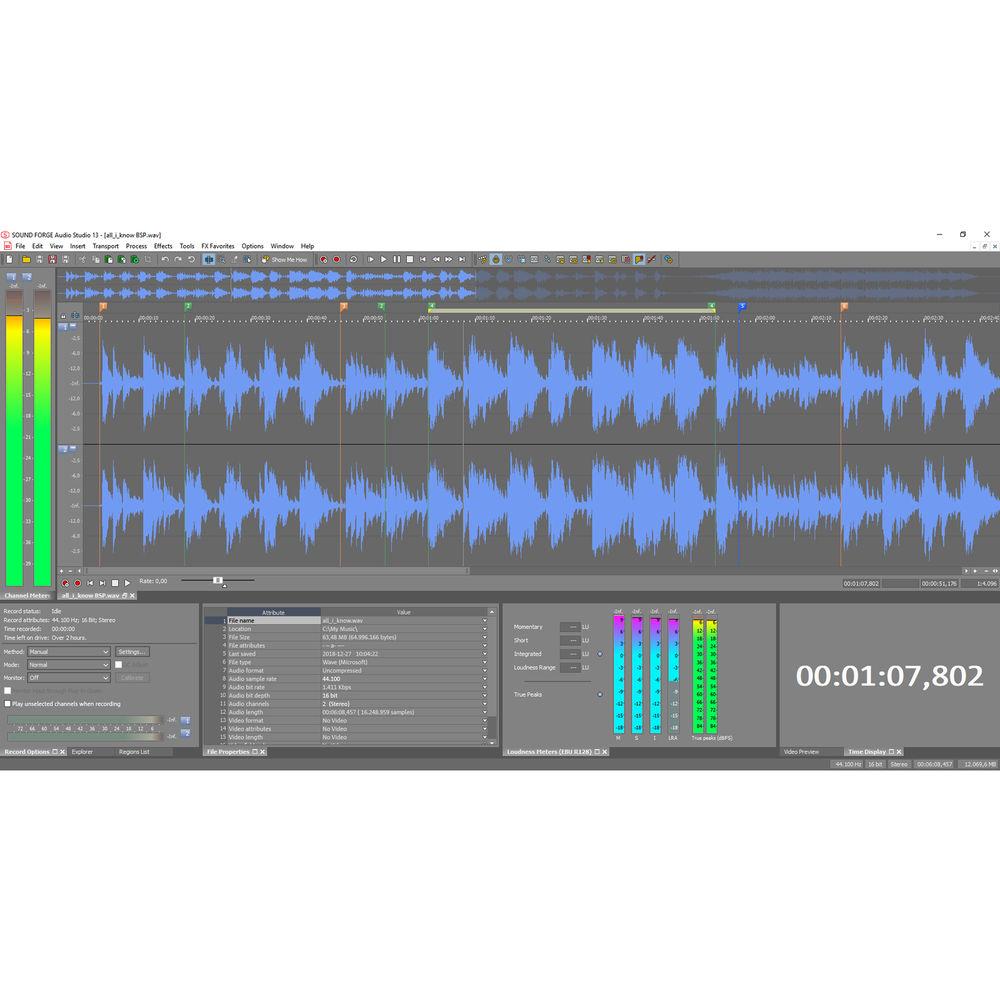Save the project using the Save toolbar icon

coord(39,259)
